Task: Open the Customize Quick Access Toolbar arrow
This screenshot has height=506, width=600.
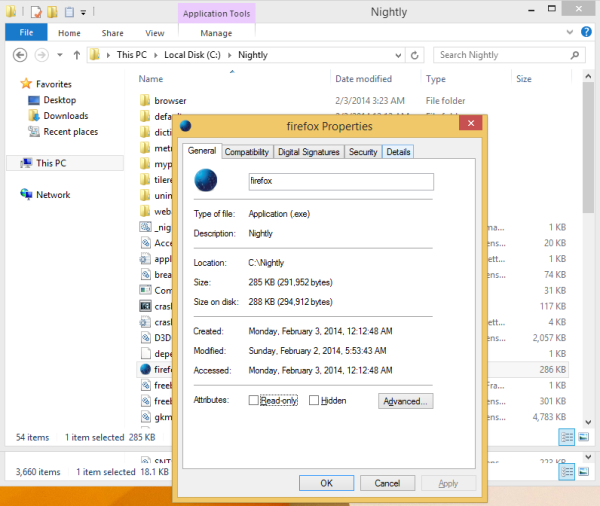Action: (83, 13)
